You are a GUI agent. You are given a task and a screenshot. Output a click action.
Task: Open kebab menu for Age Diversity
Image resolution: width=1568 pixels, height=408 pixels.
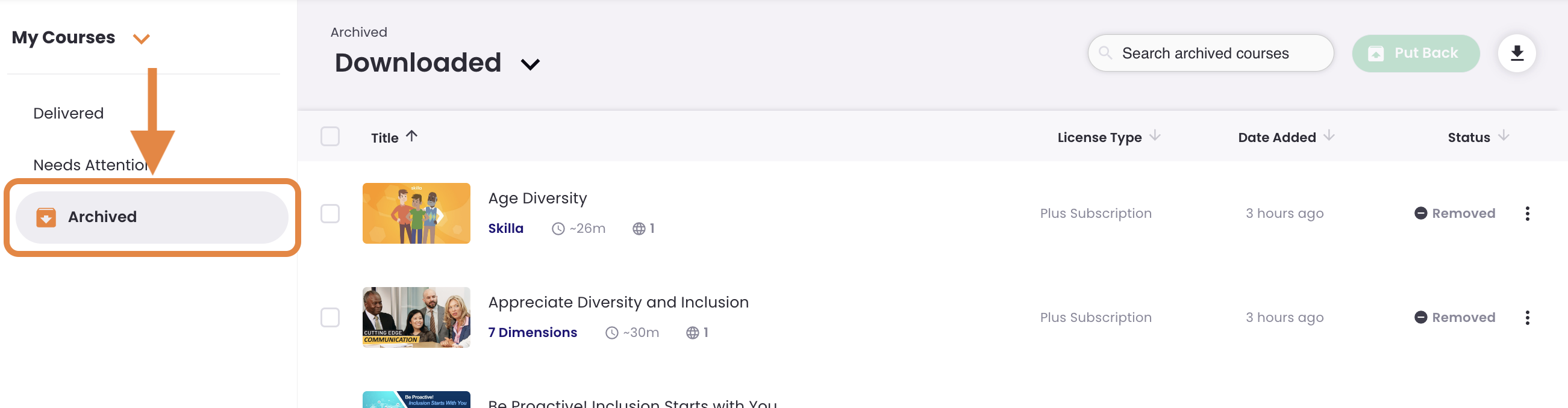point(1526,214)
